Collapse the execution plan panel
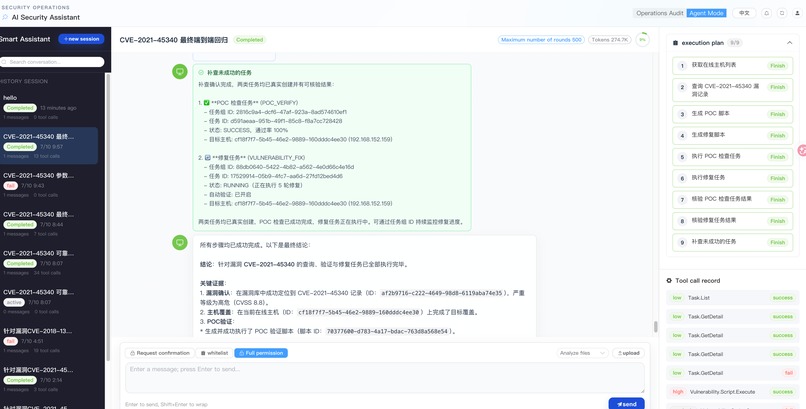 790,43
